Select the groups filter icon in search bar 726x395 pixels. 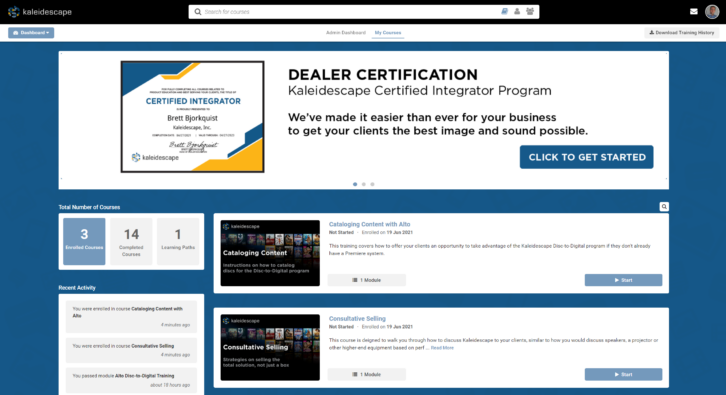tap(530, 12)
